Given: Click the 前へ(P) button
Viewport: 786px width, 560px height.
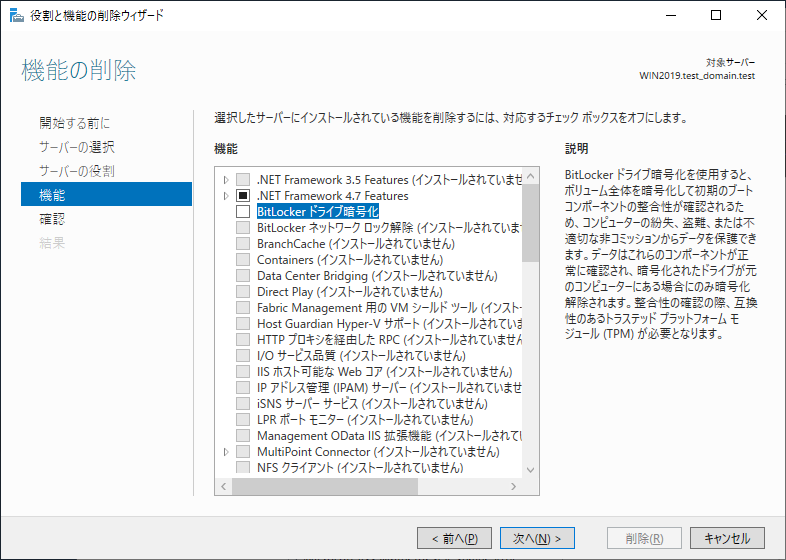Looking at the screenshot, I should tap(454, 538).
